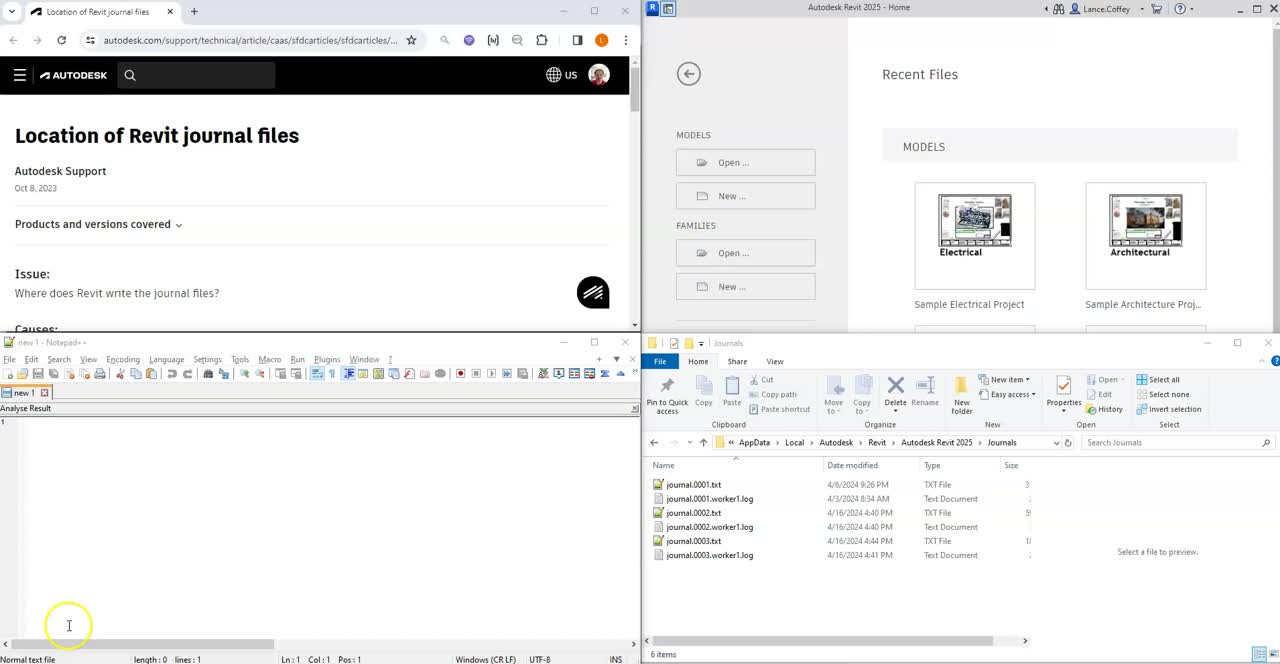
Task: Bookmark the page with the star icon
Action: pos(410,40)
